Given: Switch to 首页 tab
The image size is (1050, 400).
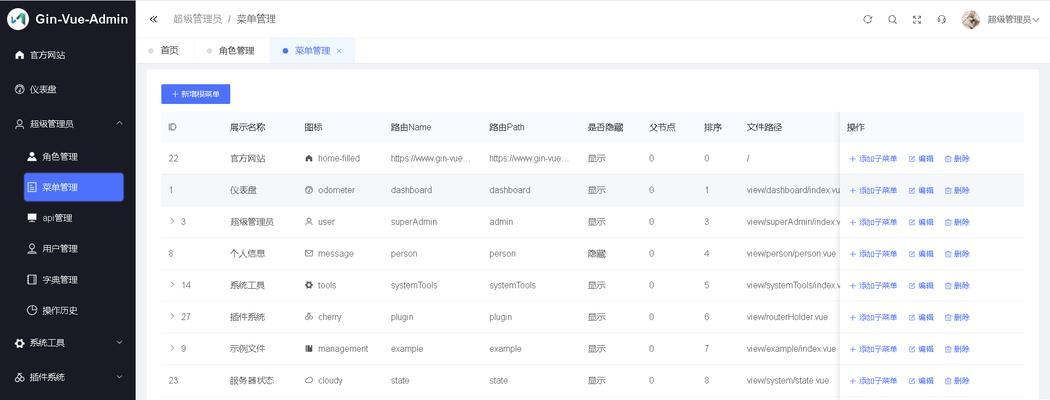Looking at the screenshot, I should click(x=165, y=50).
